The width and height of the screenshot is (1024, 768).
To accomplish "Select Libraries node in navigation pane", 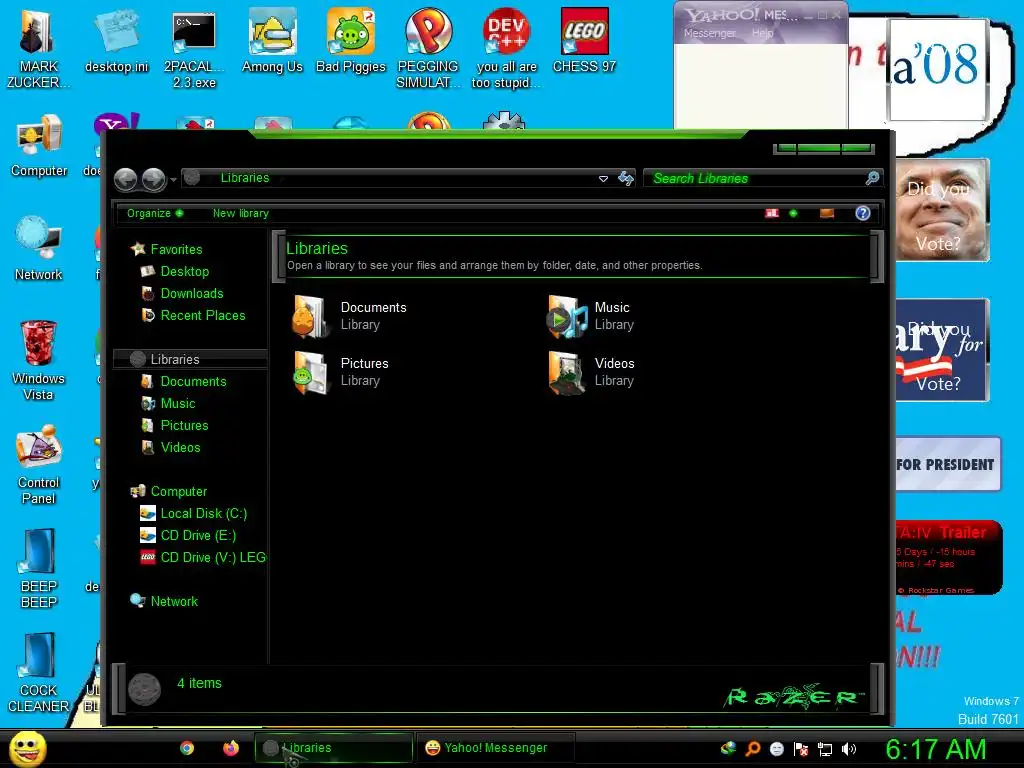I will tap(190, 359).
